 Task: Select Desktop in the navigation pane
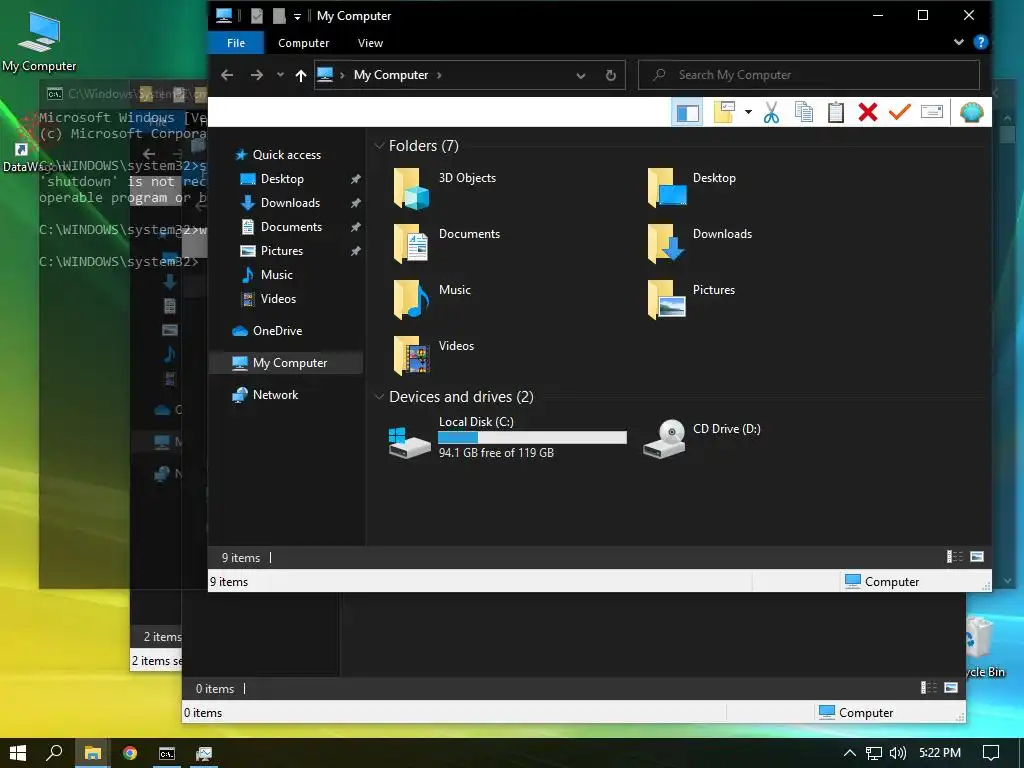click(281, 179)
